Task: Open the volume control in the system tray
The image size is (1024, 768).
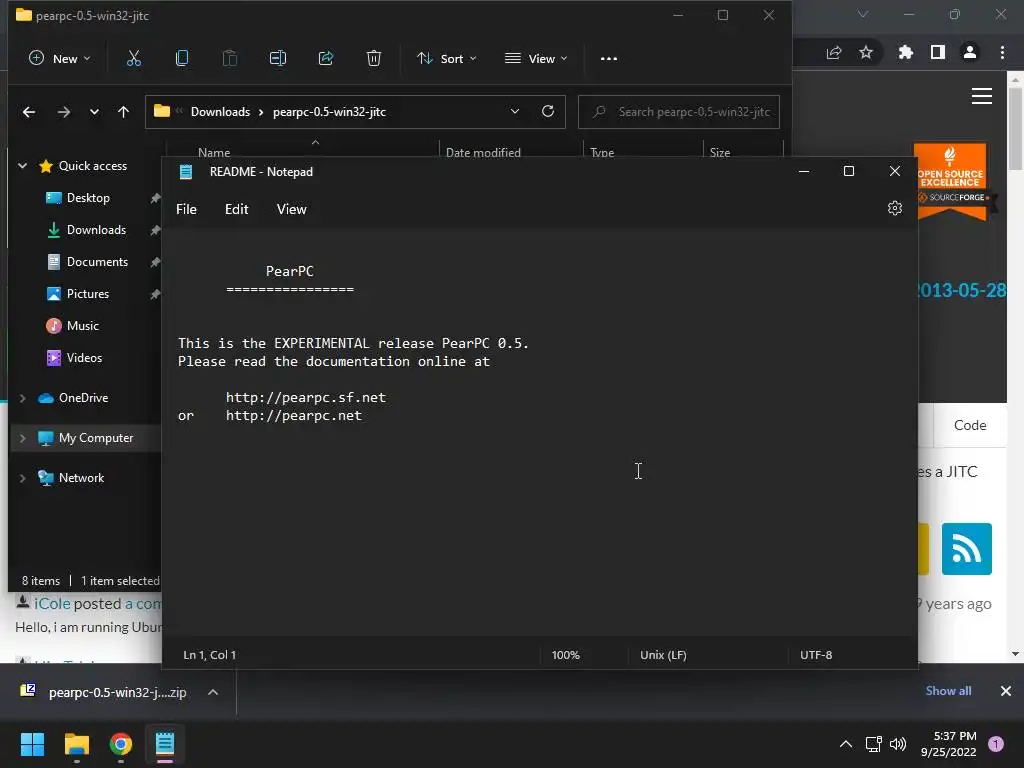Action: pyautogui.click(x=898, y=744)
